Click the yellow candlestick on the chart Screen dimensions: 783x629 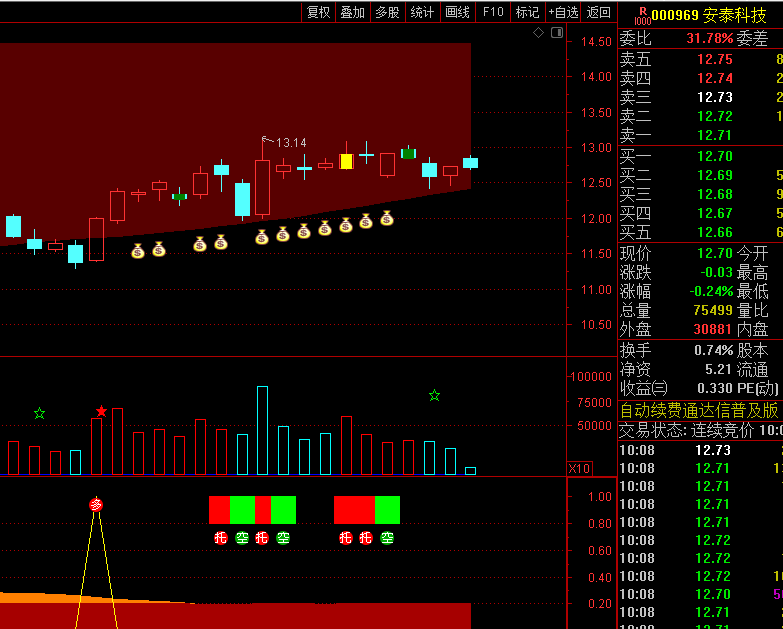click(x=347, y=161)
